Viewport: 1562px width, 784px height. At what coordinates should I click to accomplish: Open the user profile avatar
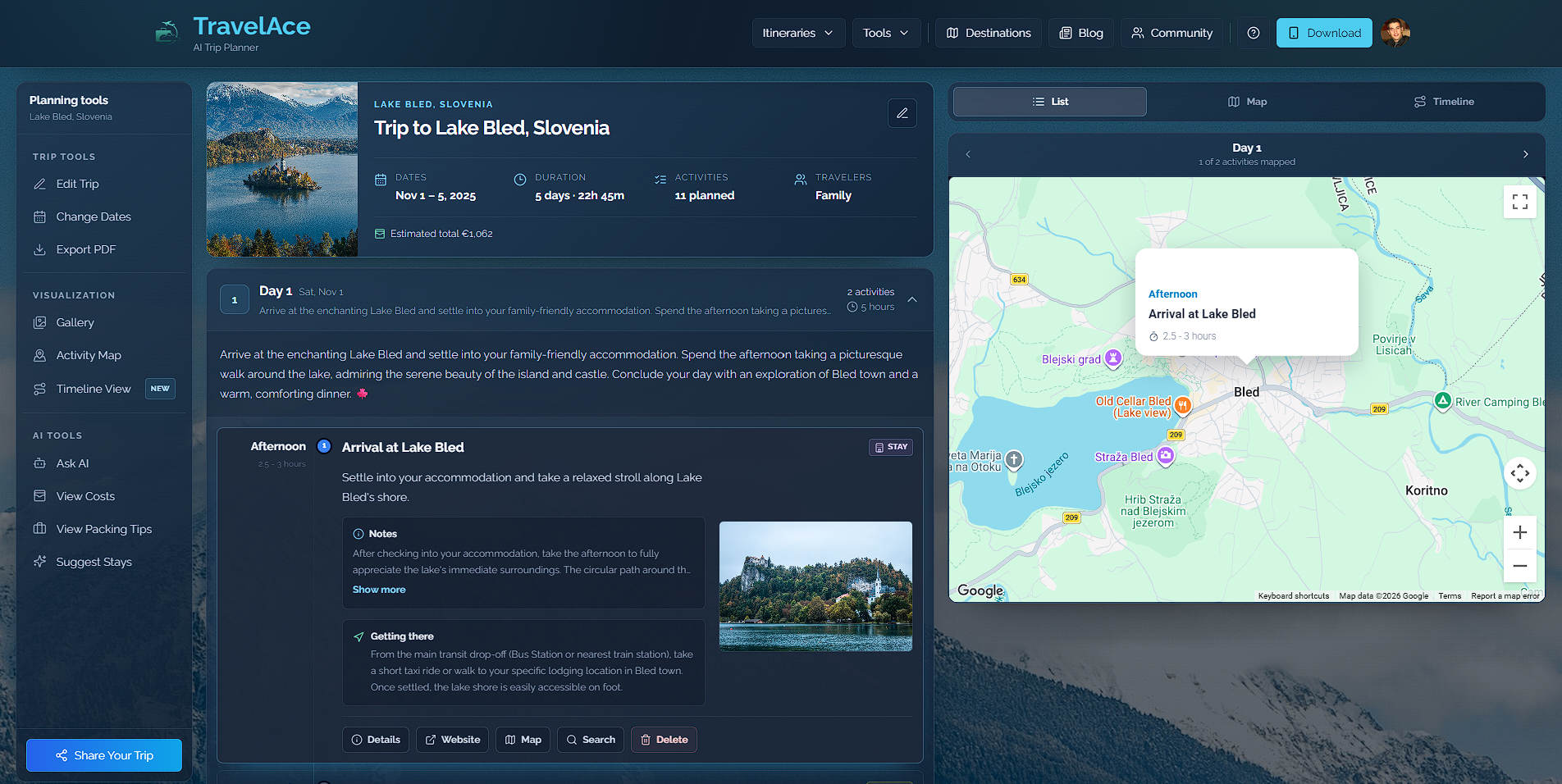[1395, 33]
